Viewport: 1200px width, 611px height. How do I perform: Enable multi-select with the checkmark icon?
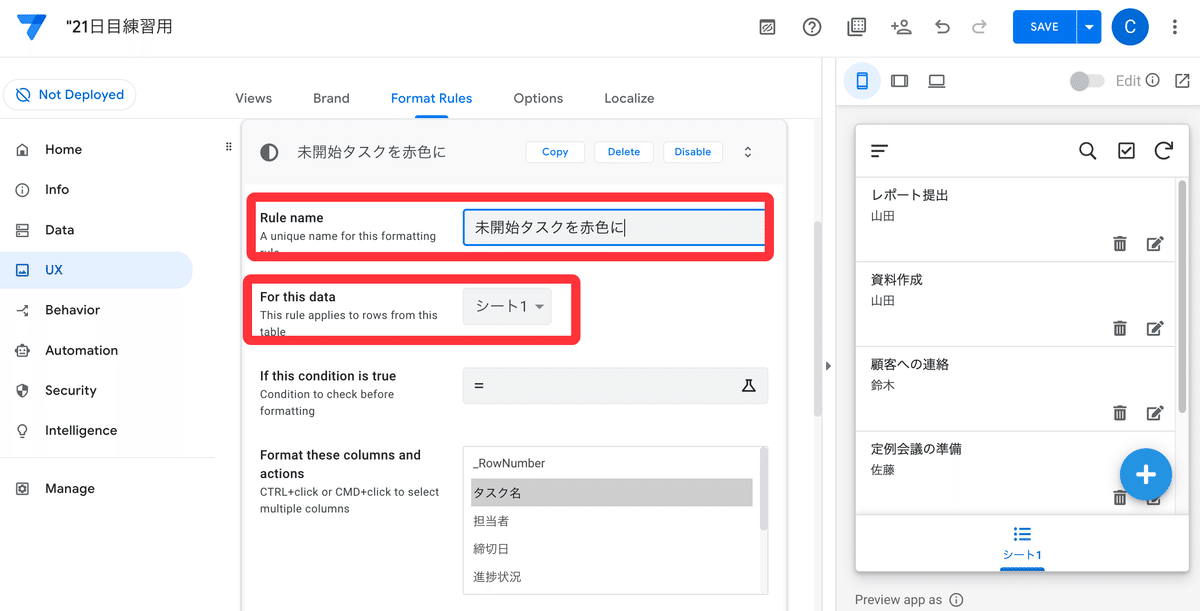click(x=1126, y=151)
